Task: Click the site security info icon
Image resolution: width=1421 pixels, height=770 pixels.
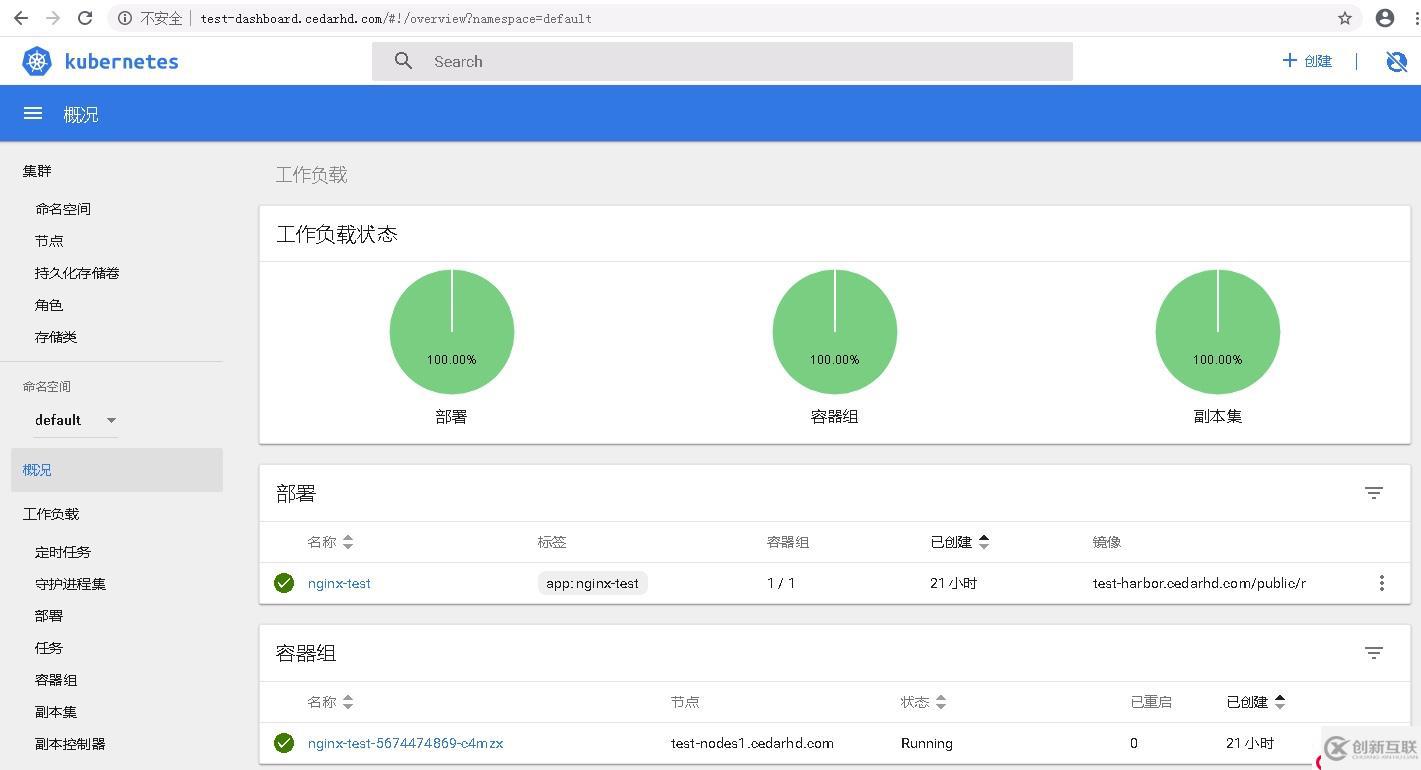Action: point(125,18)
